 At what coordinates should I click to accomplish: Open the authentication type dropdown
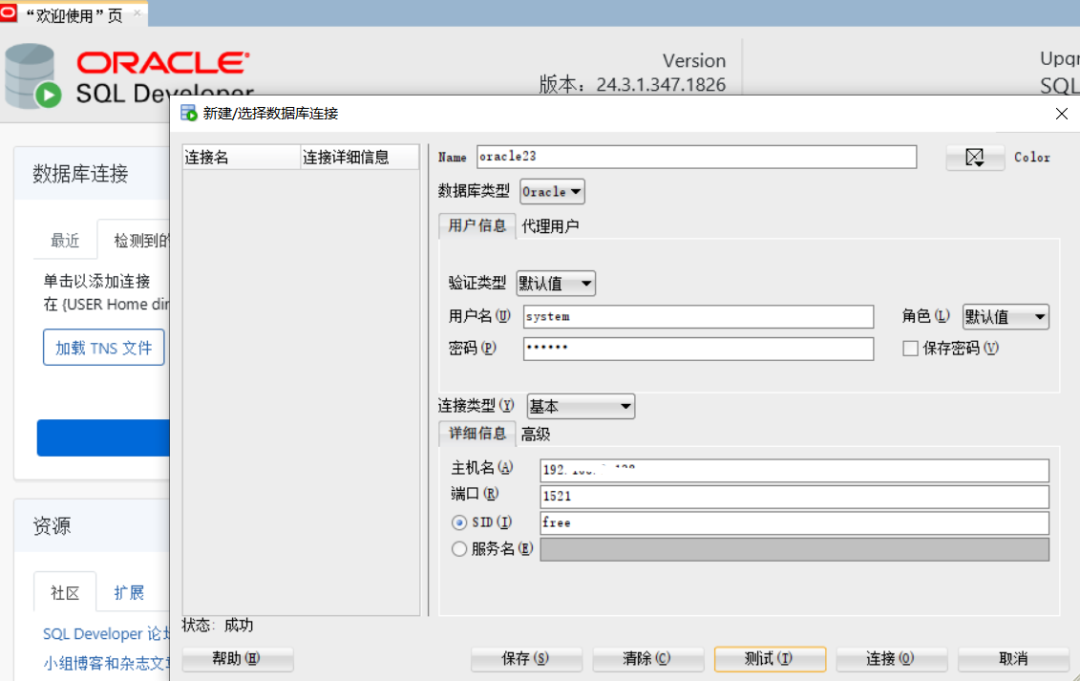pos(556,284)
